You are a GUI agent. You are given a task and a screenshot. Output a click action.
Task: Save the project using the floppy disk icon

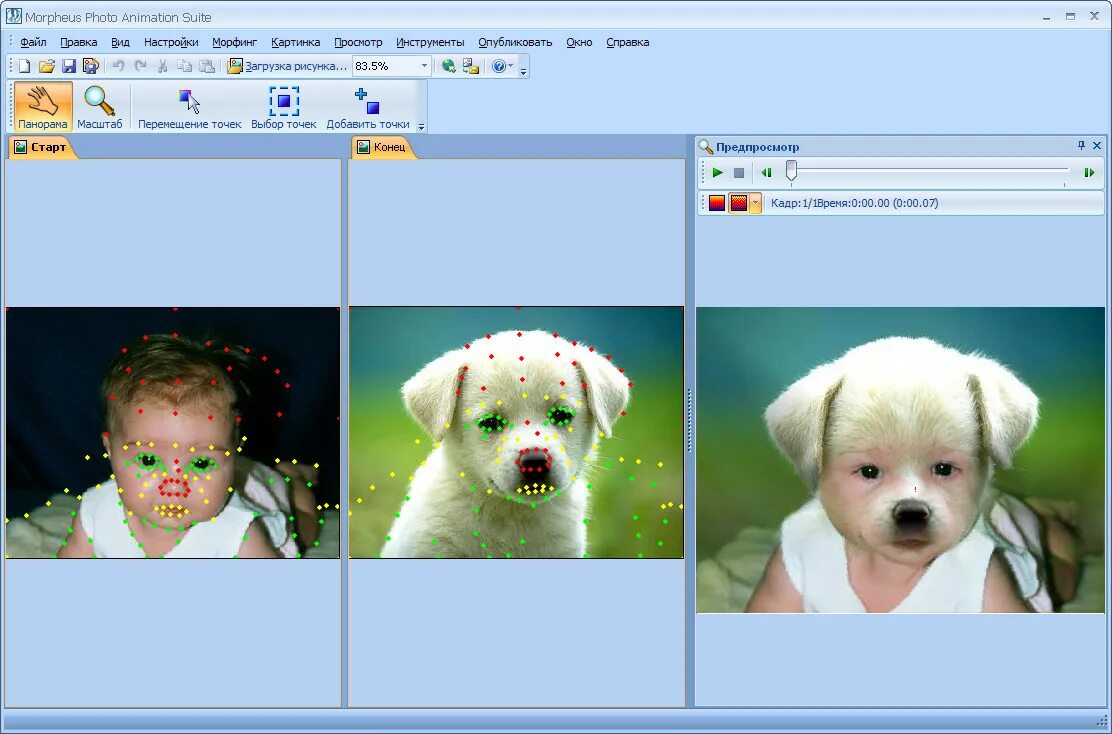pyautogui.click(x=69, y=66)
